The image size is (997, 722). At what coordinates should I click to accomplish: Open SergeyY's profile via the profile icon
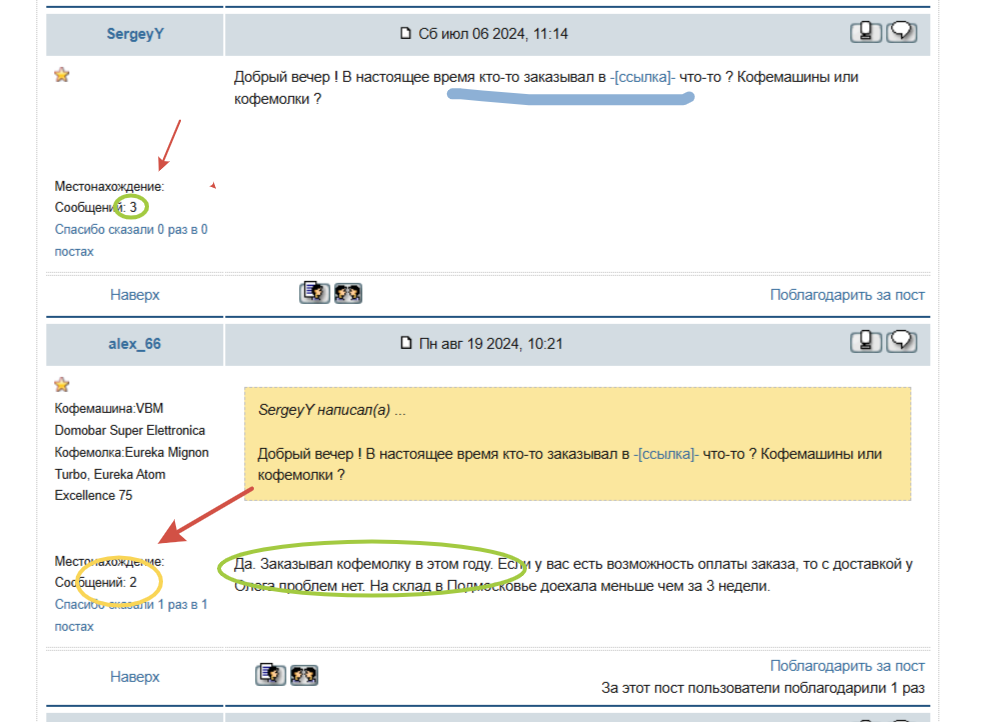pyautogui.click(x=314, y=293)
